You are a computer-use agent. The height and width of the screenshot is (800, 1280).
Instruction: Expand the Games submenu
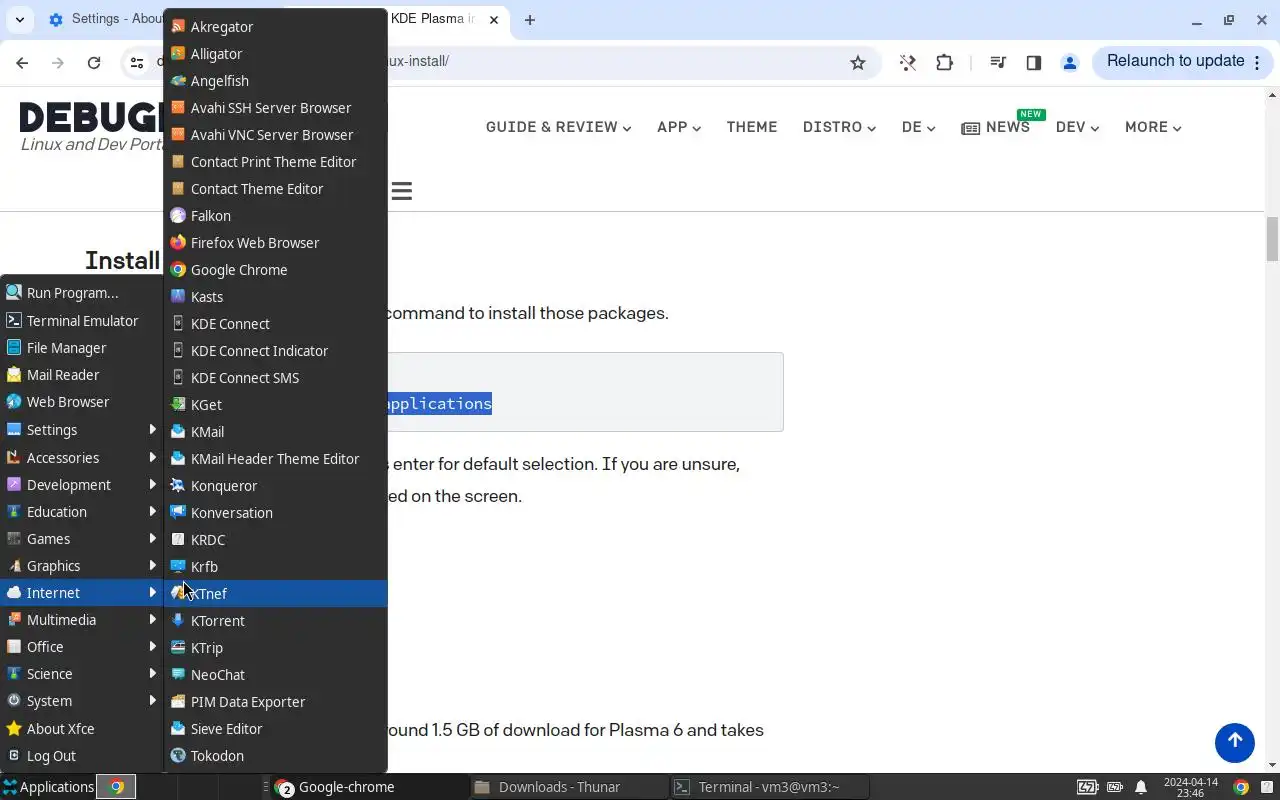[81, 539]
